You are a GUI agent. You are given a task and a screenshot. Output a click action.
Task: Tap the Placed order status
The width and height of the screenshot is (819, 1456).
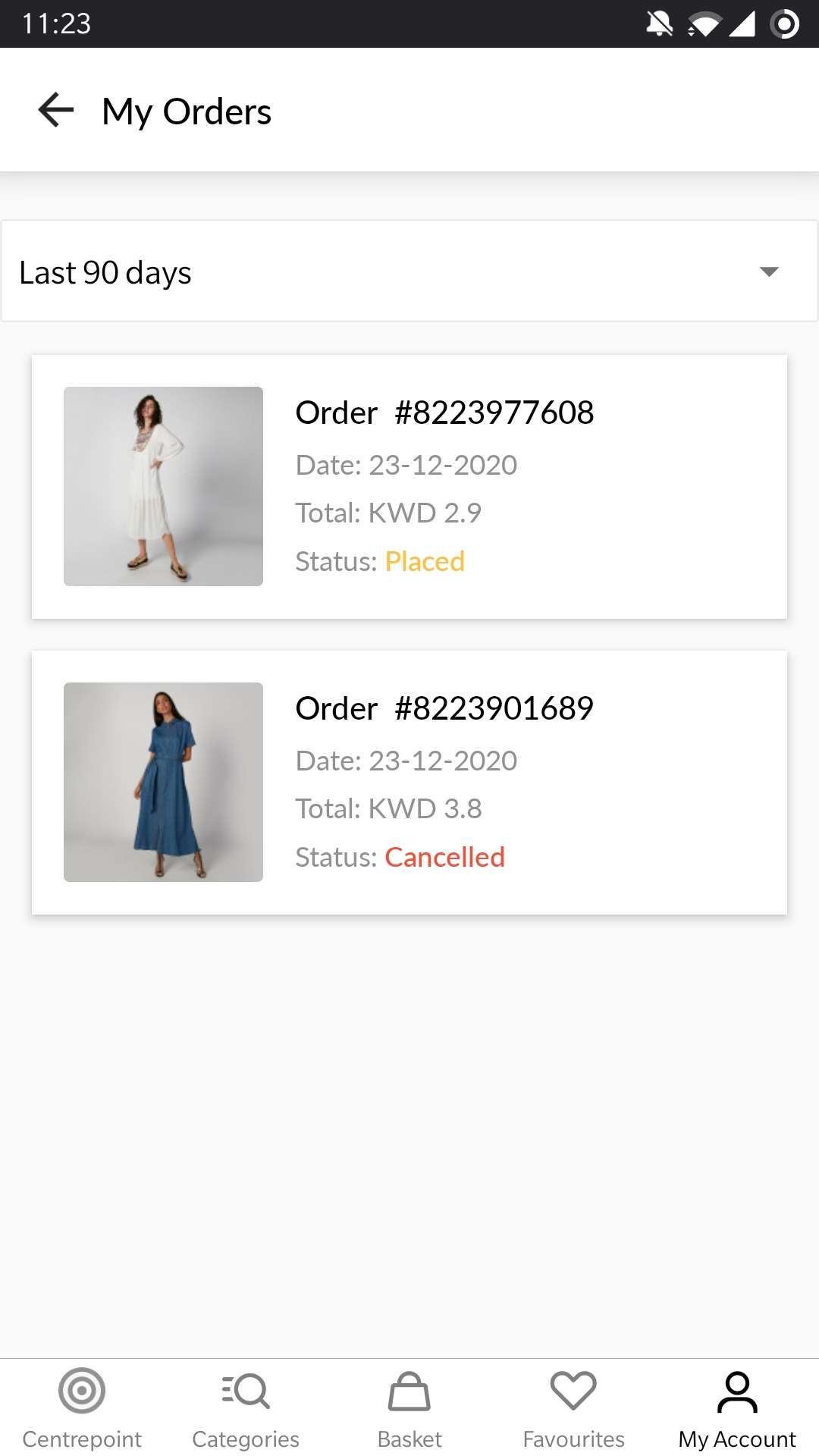point(425,561)
